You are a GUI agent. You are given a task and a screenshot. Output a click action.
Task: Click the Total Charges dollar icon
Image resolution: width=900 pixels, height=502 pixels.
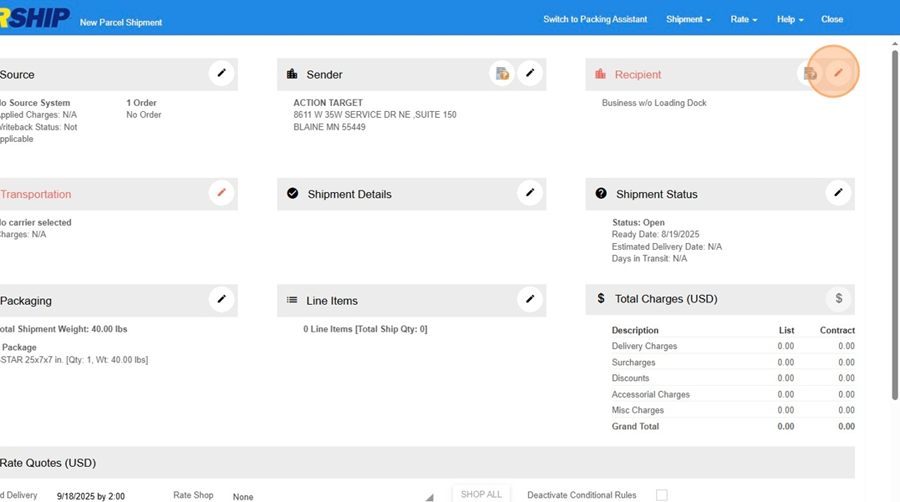(838, 298)
